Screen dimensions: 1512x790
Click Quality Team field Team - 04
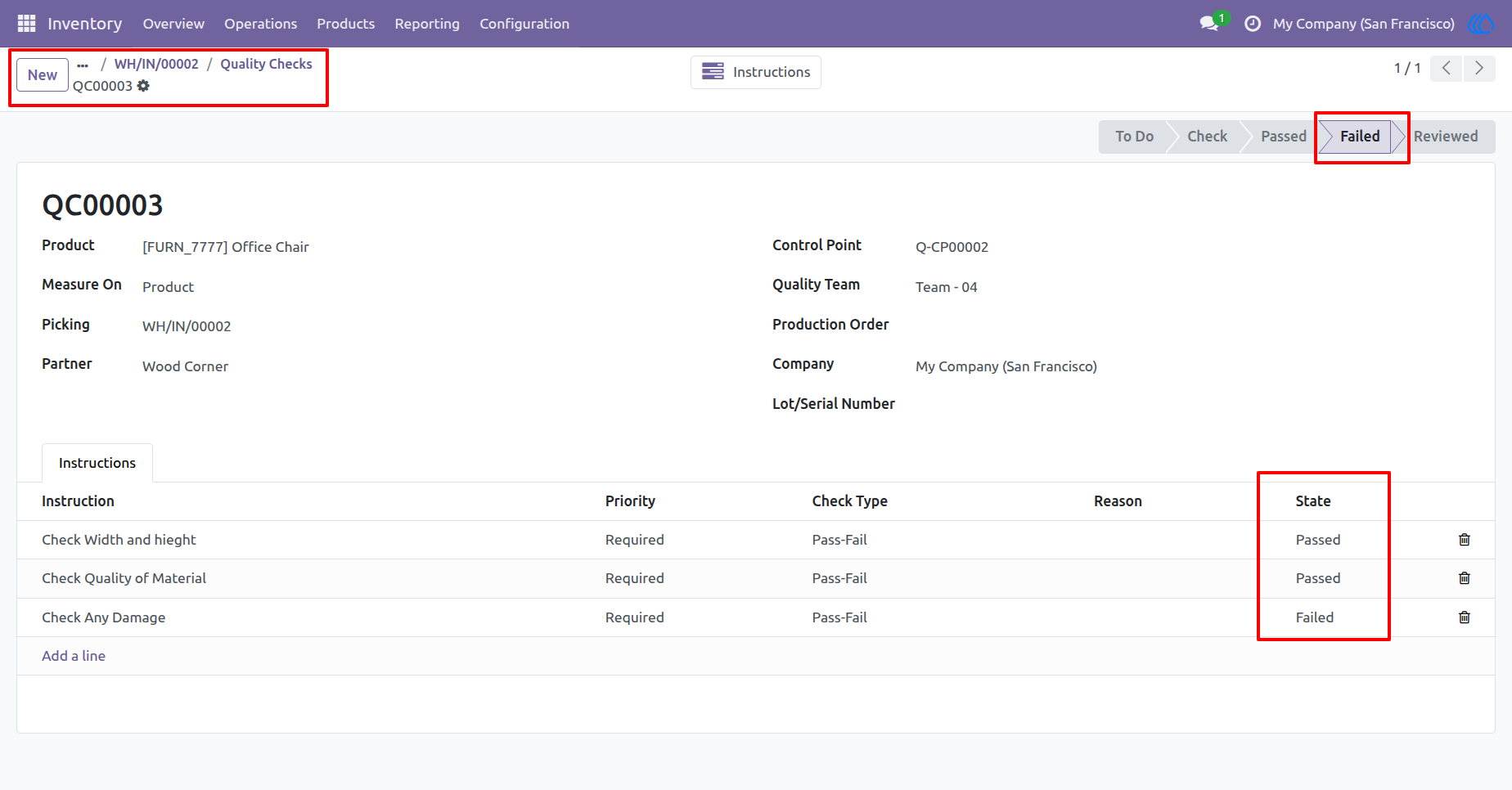point(947,287)
